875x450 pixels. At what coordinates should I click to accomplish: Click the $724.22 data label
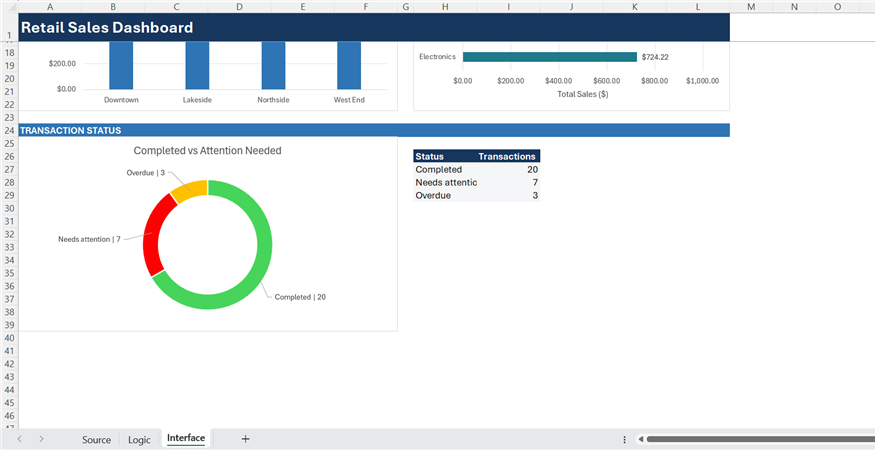655,57
